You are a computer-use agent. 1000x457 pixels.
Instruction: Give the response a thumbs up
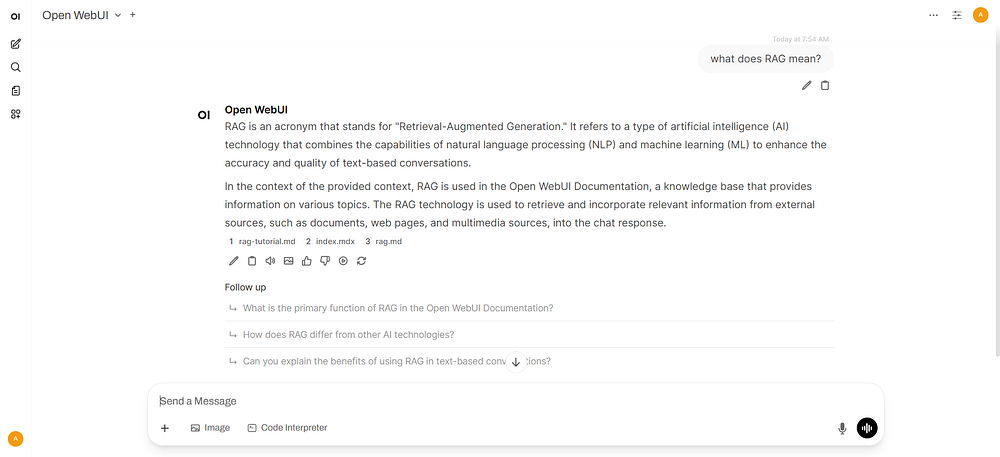[x=307, y=261]
